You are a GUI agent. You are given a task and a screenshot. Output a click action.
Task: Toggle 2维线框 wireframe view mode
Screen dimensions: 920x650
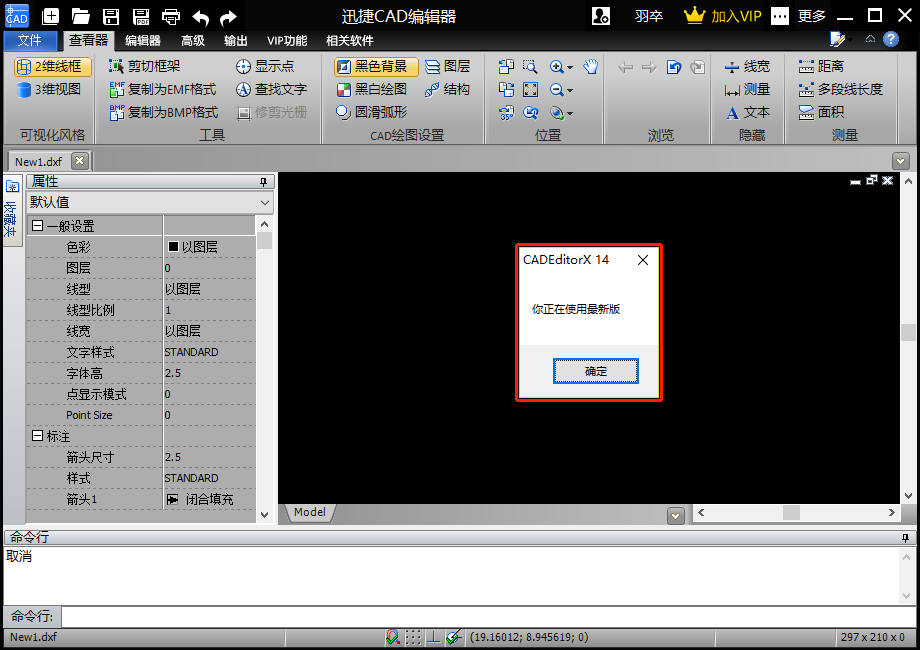coord(52,66)
